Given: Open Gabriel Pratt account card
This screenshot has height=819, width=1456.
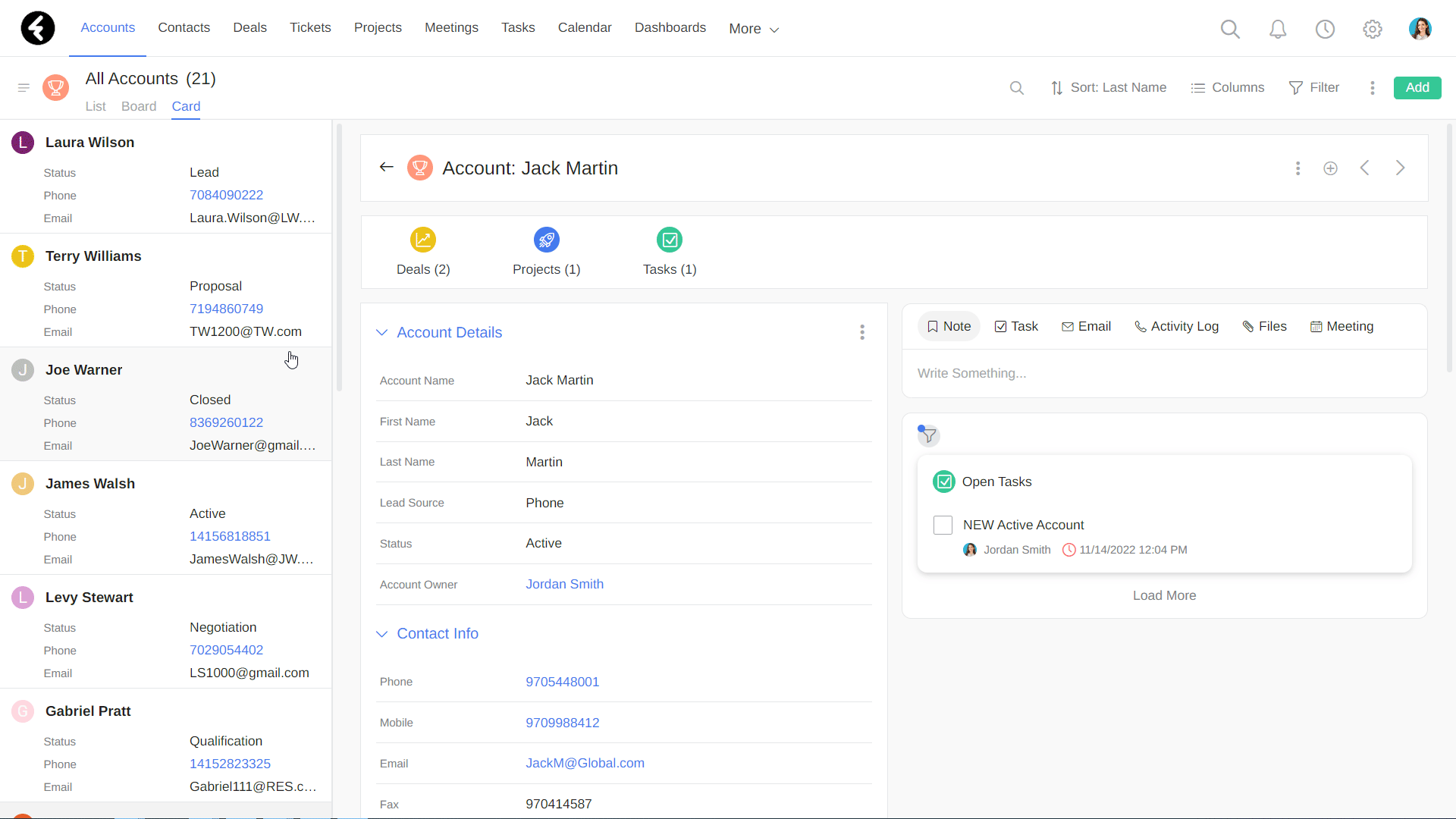Looking at the screenshot, I should point(165,746).
